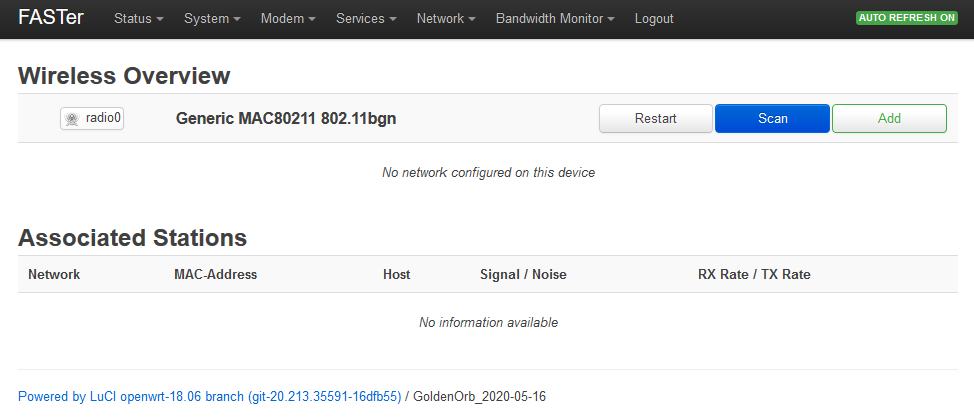
Task: Open the Network menu
Action: tap(446, 19)
